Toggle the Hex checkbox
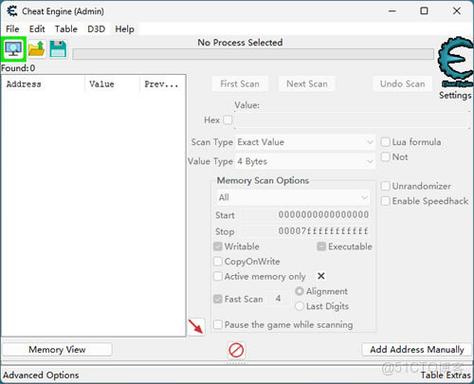 228,120
